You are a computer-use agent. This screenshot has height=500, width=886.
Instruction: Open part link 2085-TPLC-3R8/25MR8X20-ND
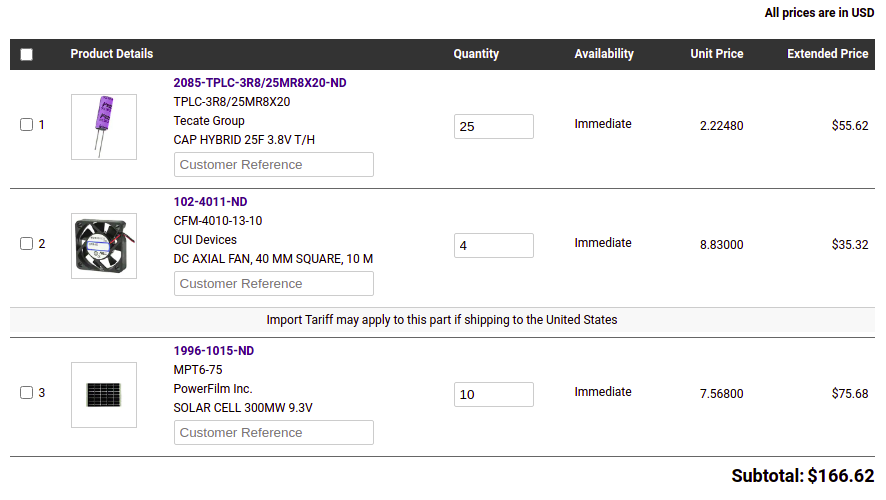coord(260,83)
